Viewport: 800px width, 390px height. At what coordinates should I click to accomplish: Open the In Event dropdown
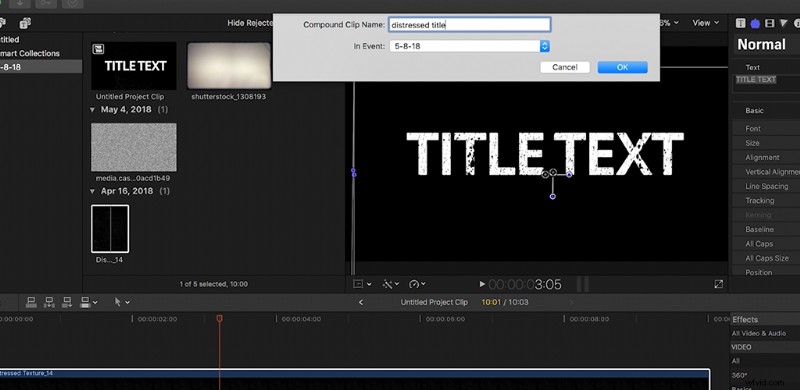[469, 46]
